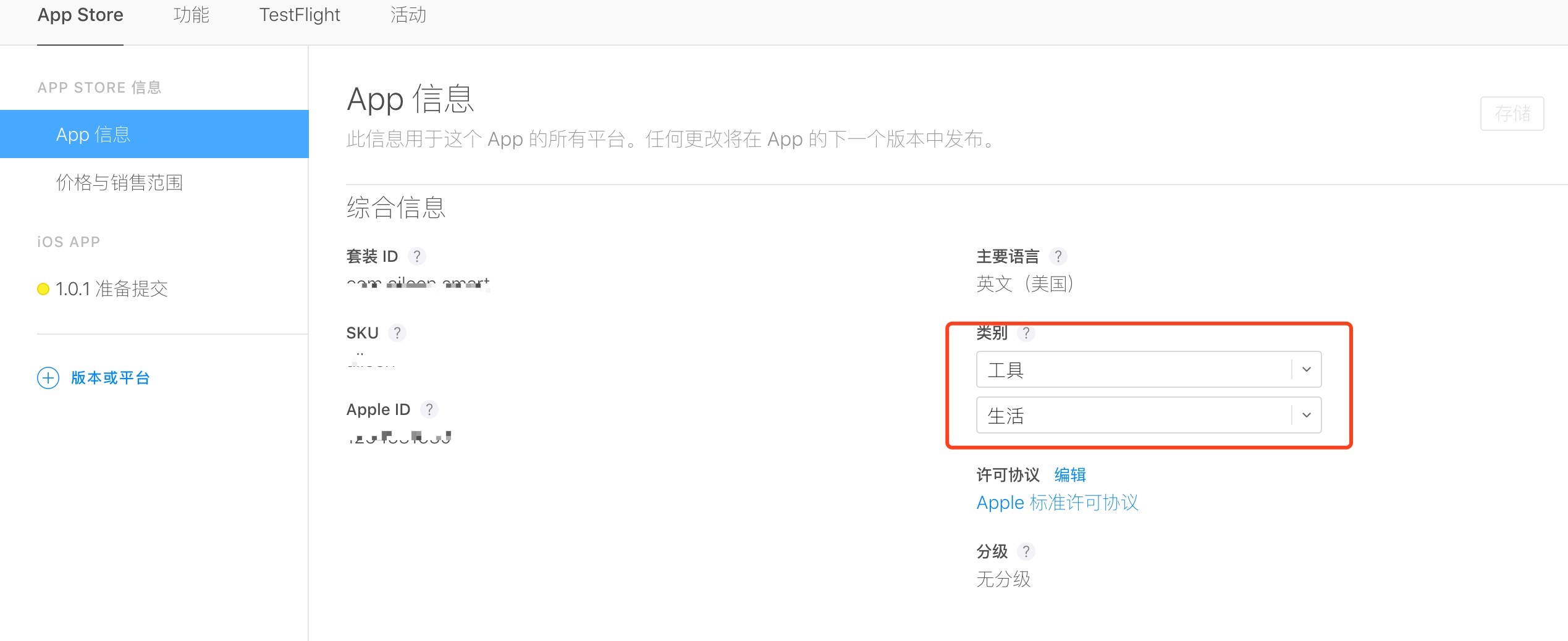This screenshot has width=1568, height=641.
Task: Select 价格与销售范围 in the sidebar
Action: 119,183
